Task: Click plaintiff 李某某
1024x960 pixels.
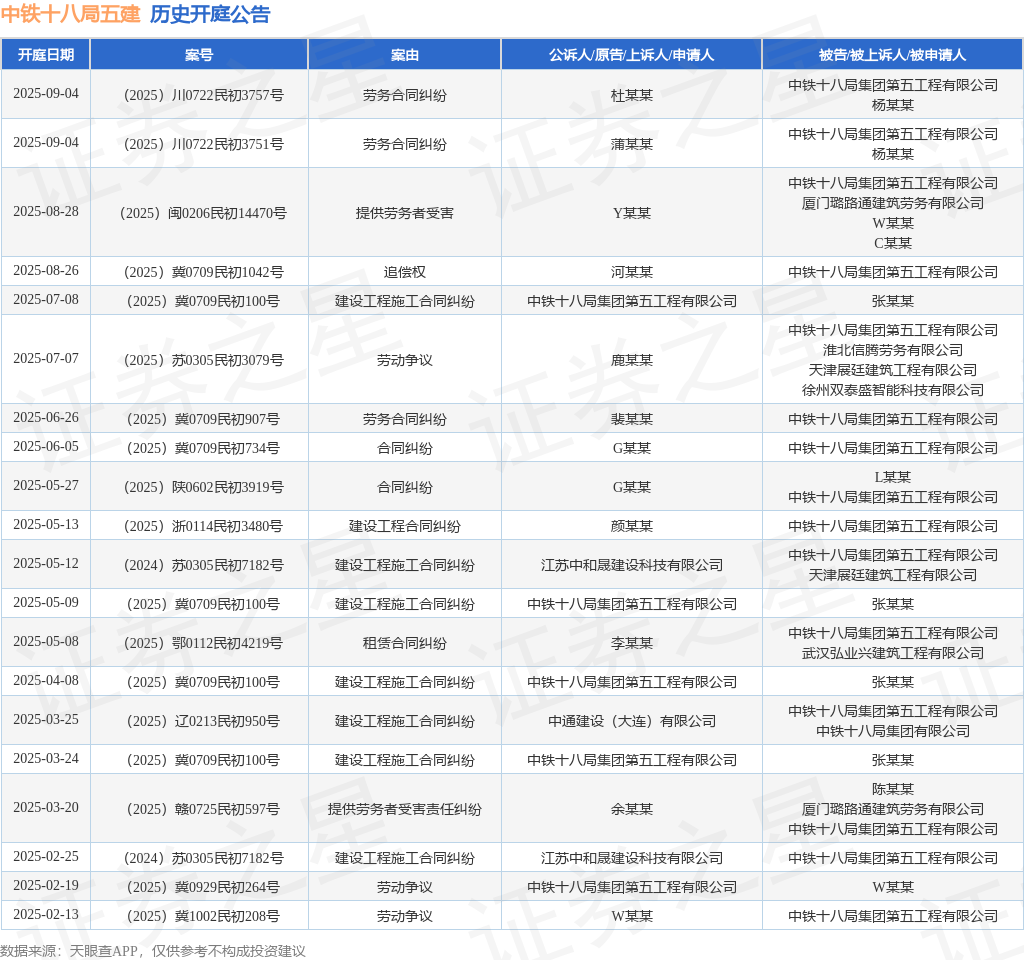Action: point(632,643)
